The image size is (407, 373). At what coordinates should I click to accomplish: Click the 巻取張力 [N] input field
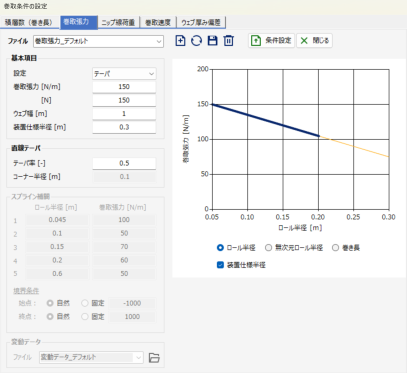tap(124, 100)
